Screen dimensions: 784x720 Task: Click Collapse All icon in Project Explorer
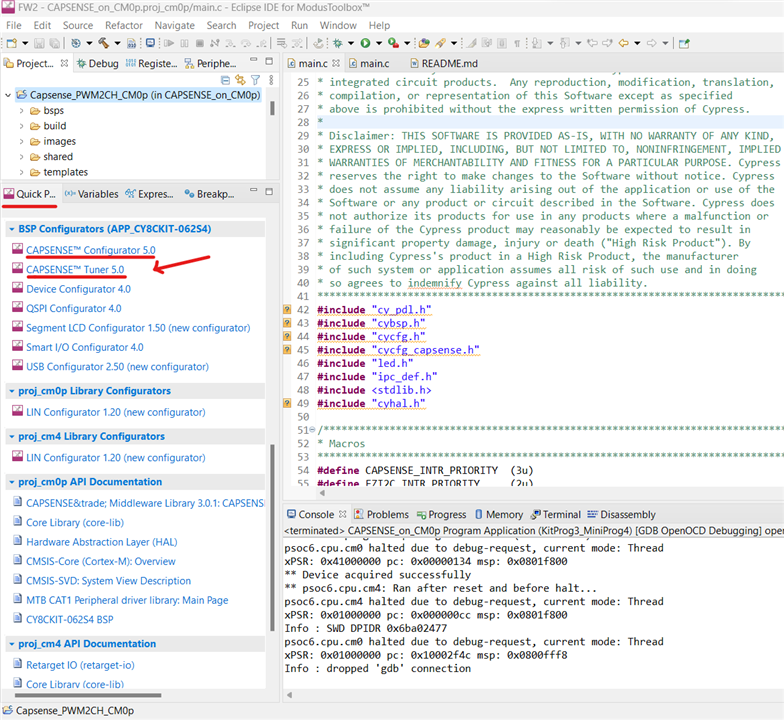pyautogui.click(x=226, y=80)
